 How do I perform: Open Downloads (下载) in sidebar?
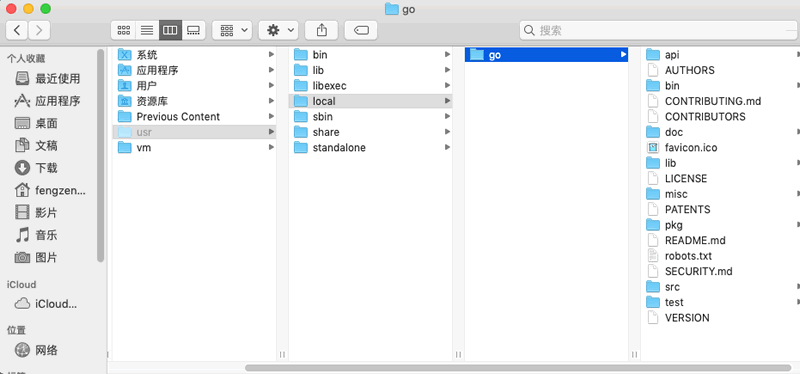46,168
